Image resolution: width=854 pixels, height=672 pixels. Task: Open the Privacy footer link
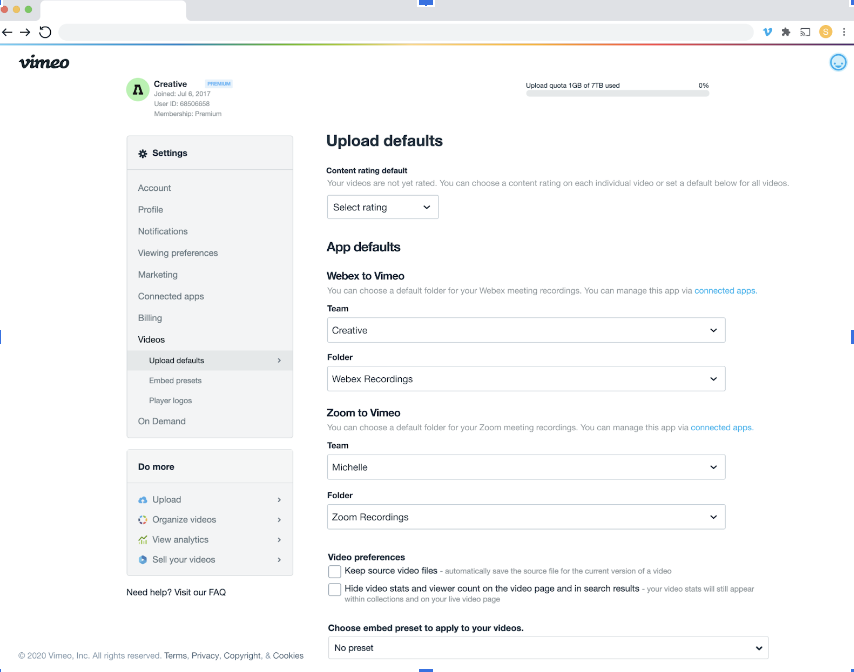point(205,656)
